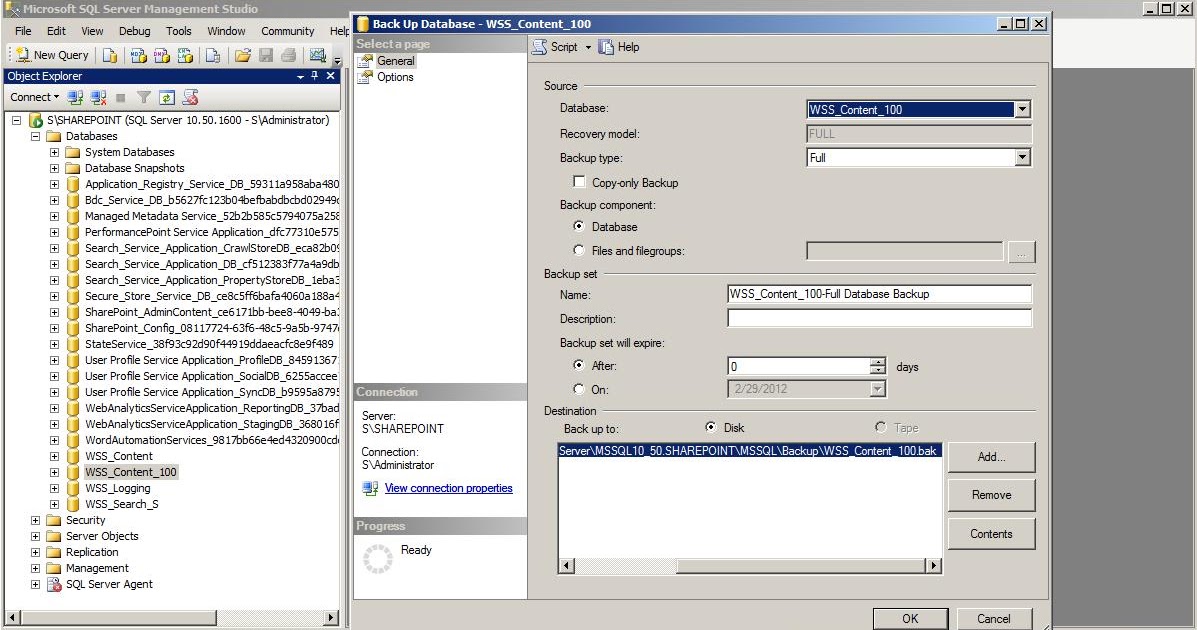Select the Connect icon in Object Explorer
The height and width of the screenshot is (630, 1197).
(76, 97)
